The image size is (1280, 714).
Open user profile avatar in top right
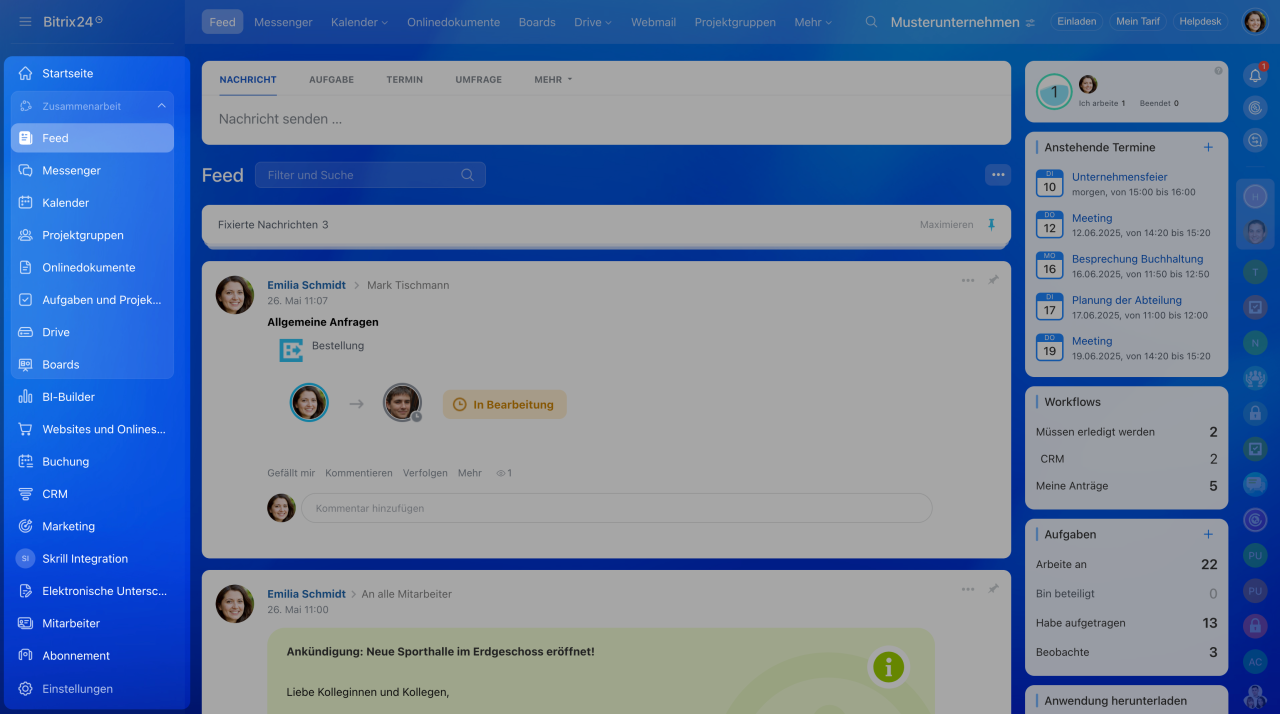coord(1254,22)
